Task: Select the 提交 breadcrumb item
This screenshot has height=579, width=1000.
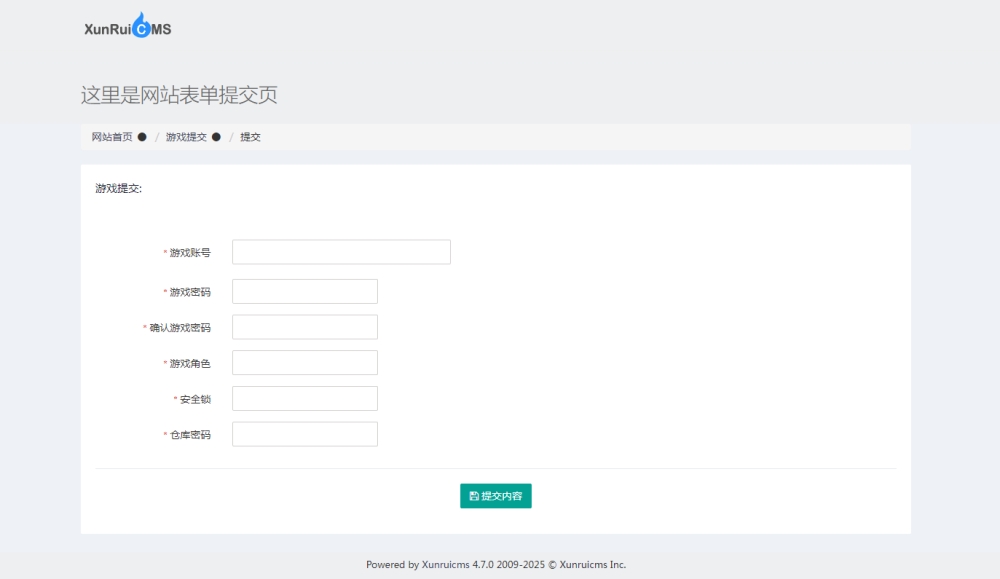Action: (x=250, y=137)
